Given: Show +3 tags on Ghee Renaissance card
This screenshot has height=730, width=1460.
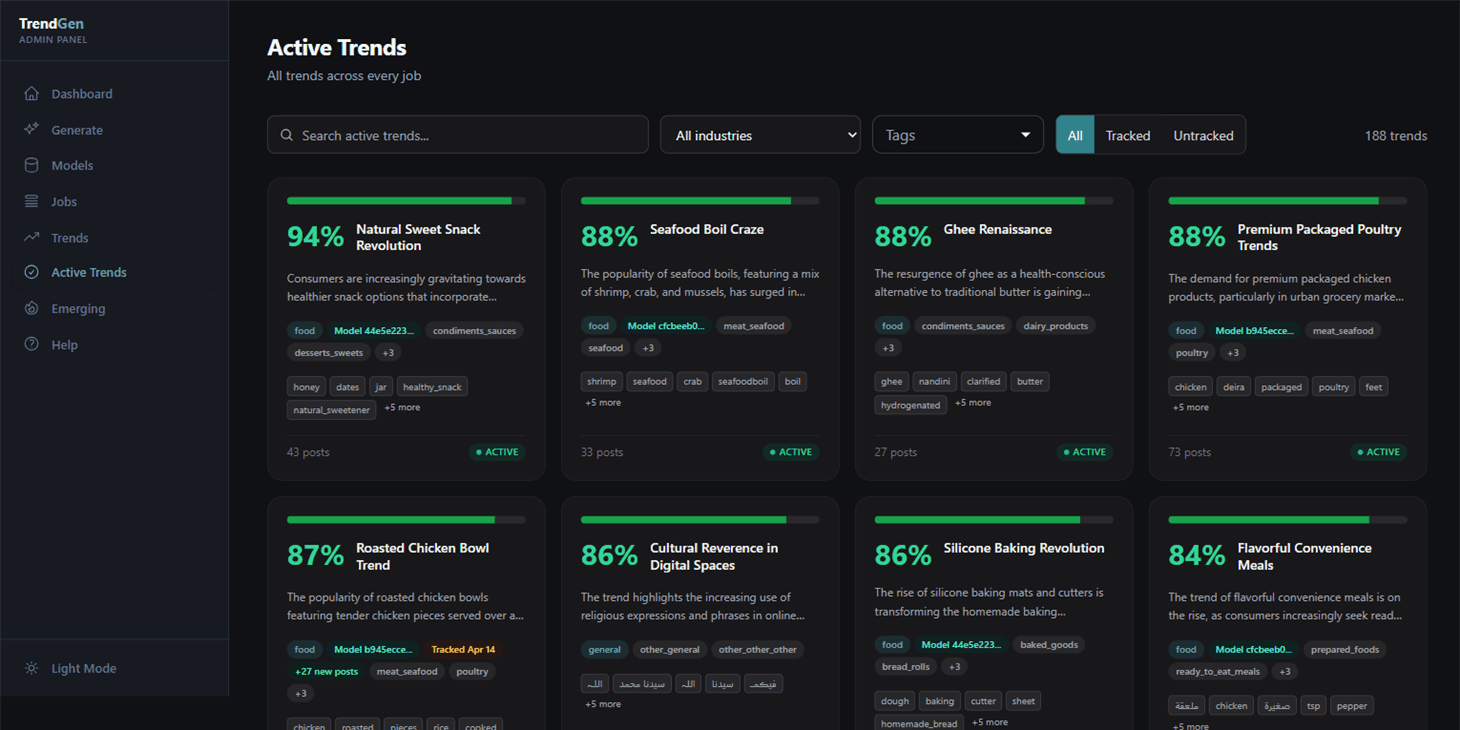Looking at the screenshot, I should (x=888, y=348).
